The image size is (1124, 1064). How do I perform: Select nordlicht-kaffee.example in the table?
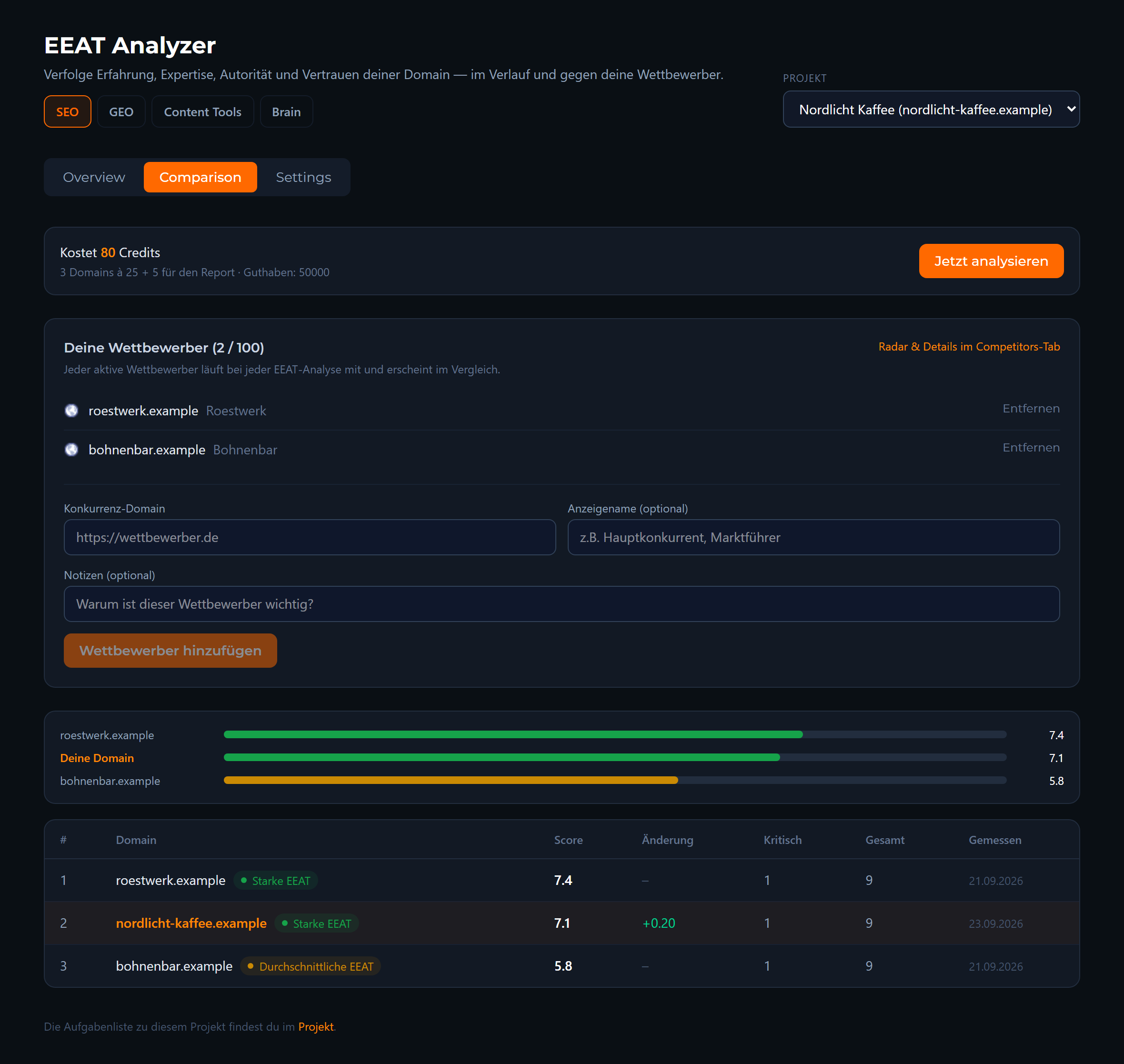[191, 923]
